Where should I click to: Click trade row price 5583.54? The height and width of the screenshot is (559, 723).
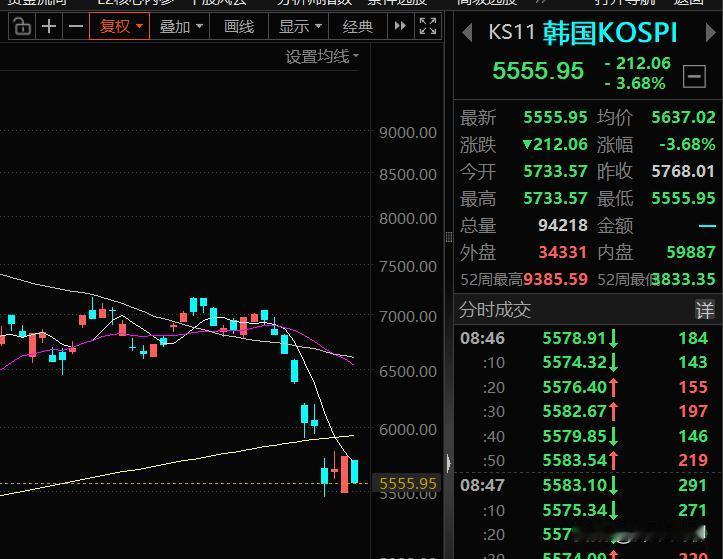coord(574,460)
